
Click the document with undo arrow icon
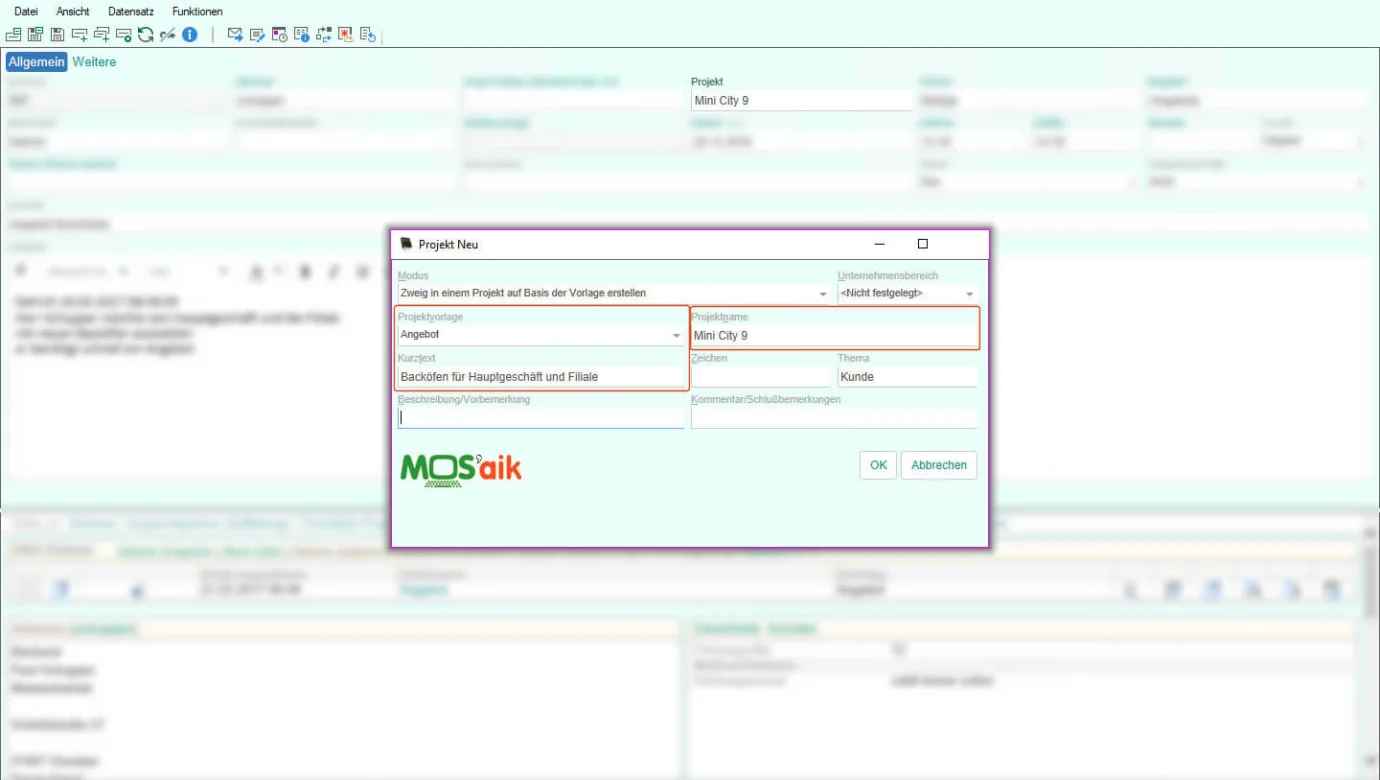click(367, 35)
